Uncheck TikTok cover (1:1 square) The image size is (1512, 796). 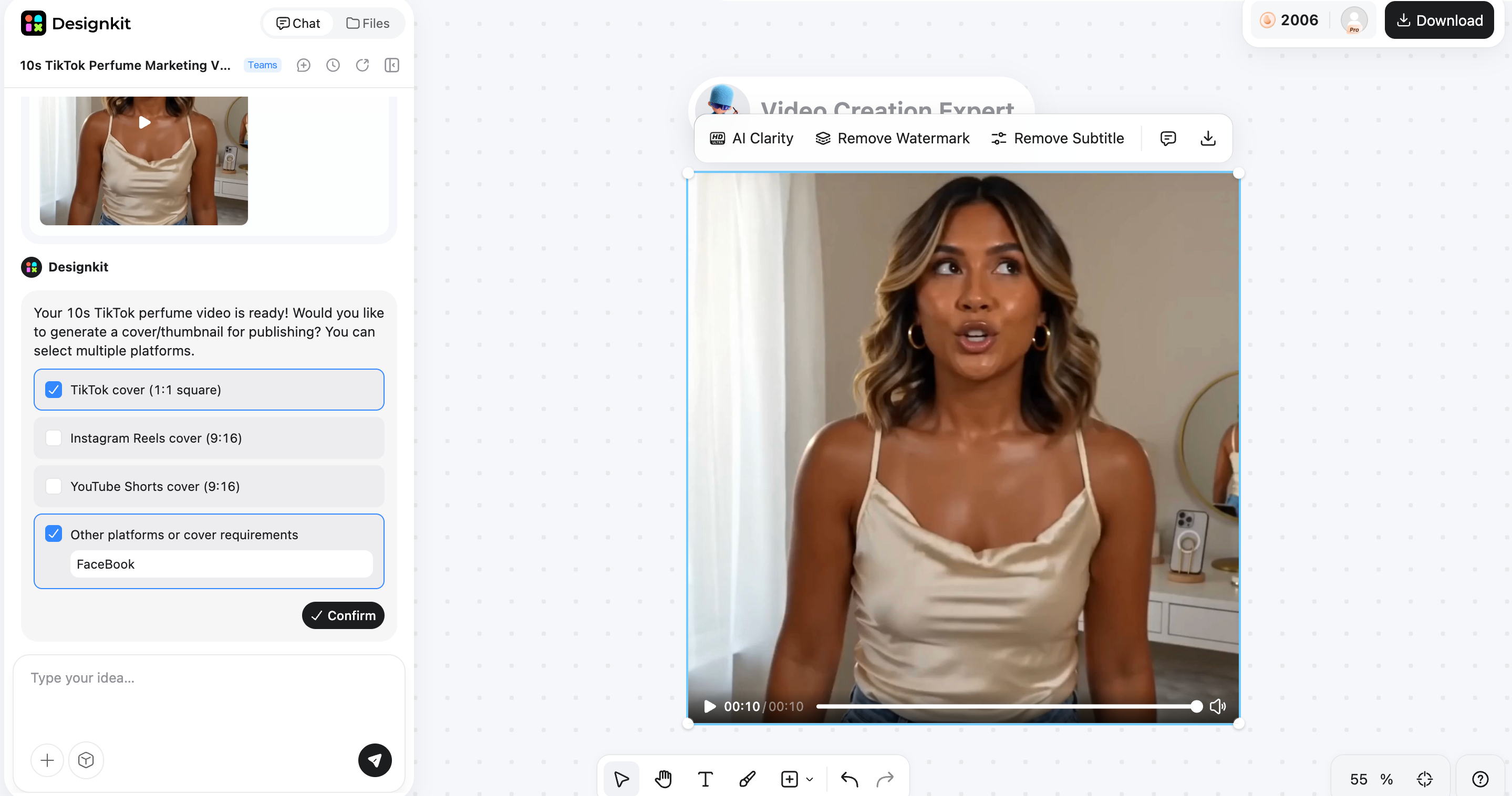pos(54,390)
